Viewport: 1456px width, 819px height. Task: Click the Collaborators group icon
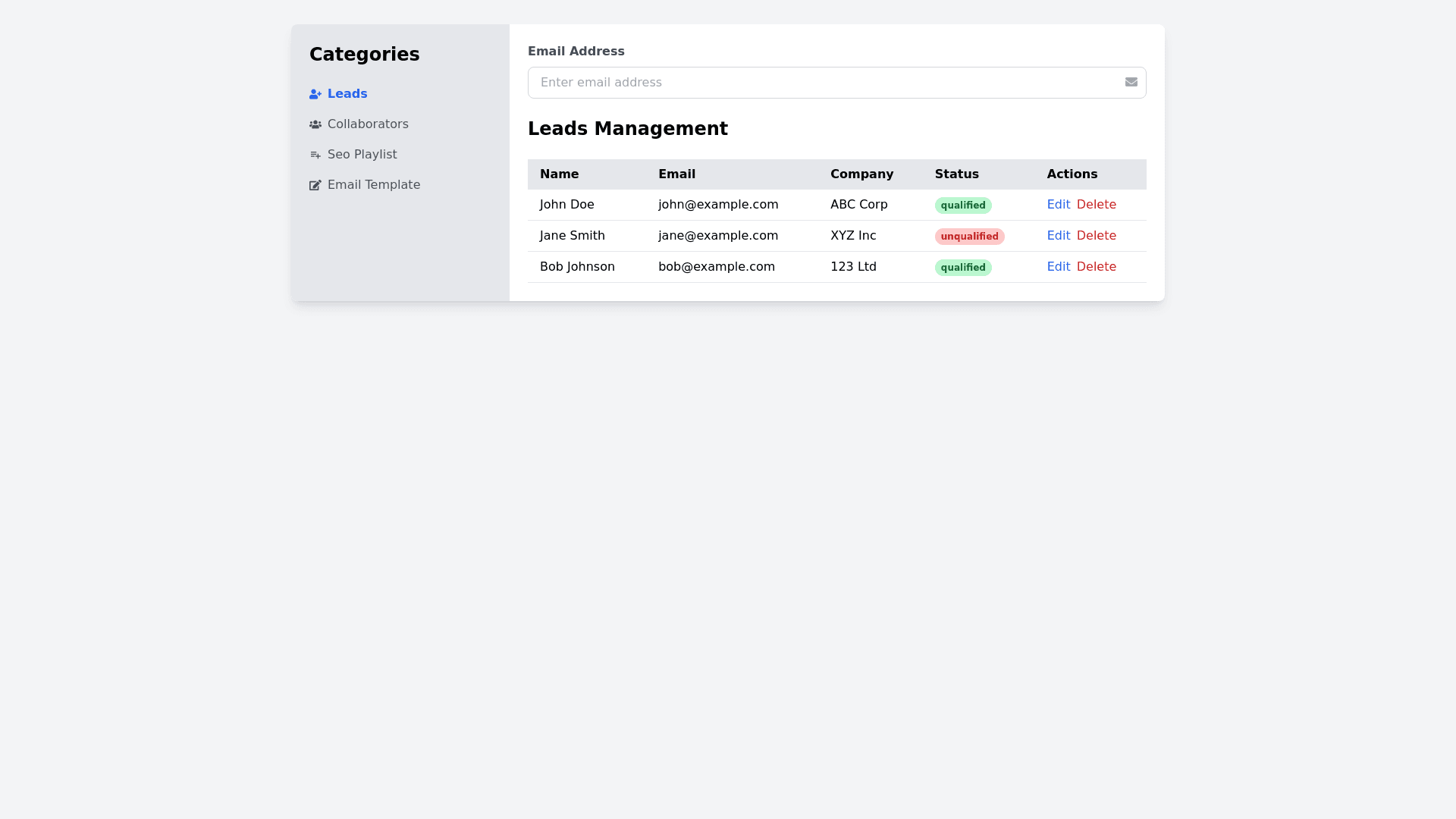pyautogui.click(x=315, y=125)
